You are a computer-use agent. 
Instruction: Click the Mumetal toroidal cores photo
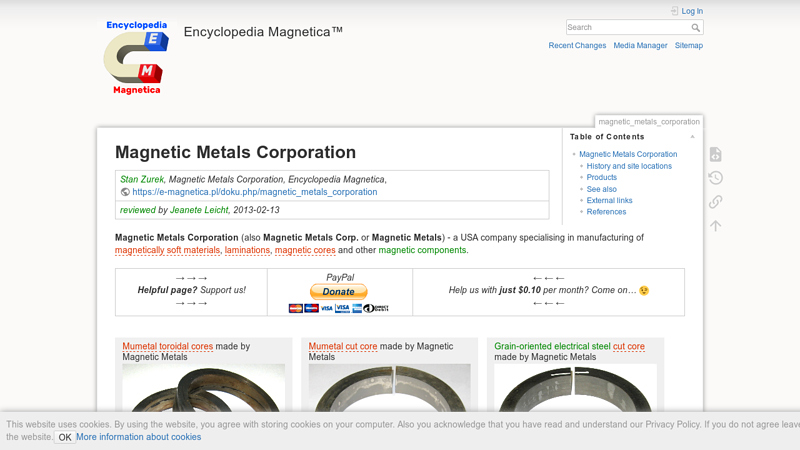tap(204, 388)
